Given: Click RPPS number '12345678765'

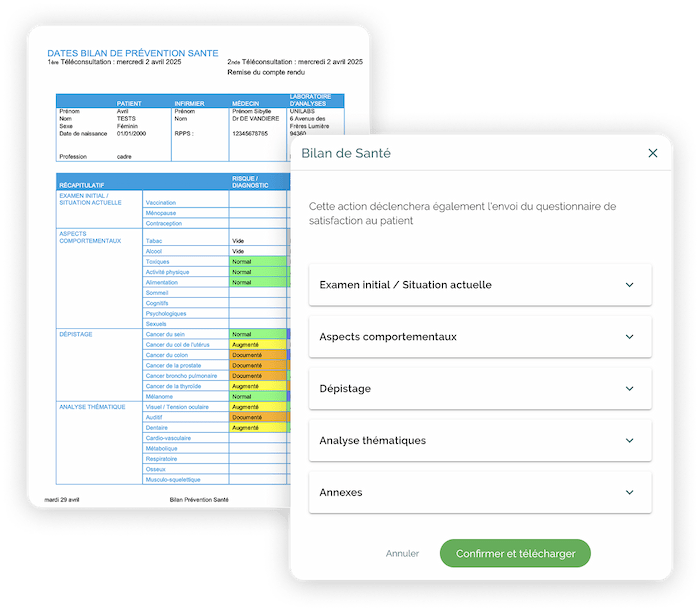Looking at the screenshot, I should coord(250,133).
